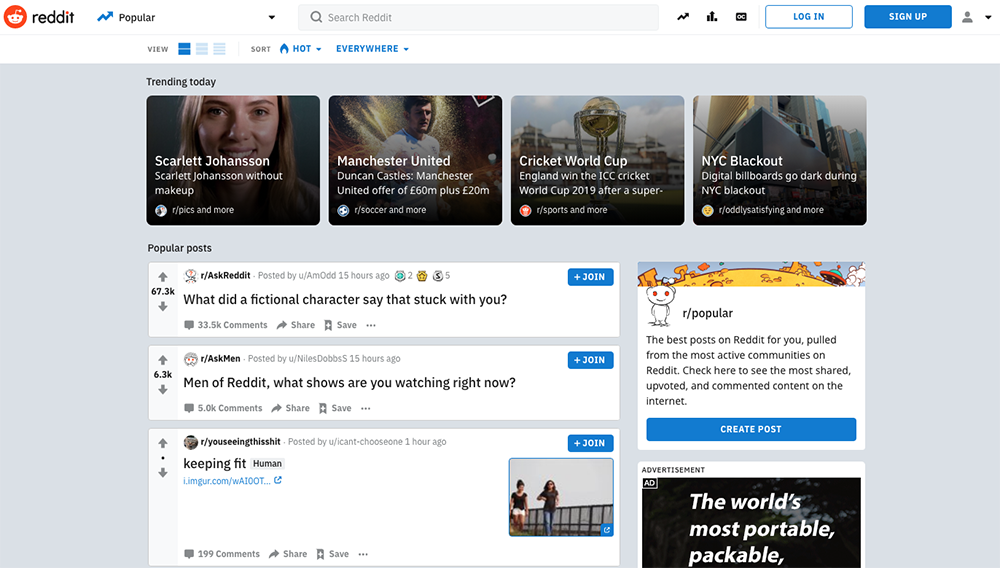Upvote the 'keeping fit' post
1000x568 pixels.
pos(163,443)
